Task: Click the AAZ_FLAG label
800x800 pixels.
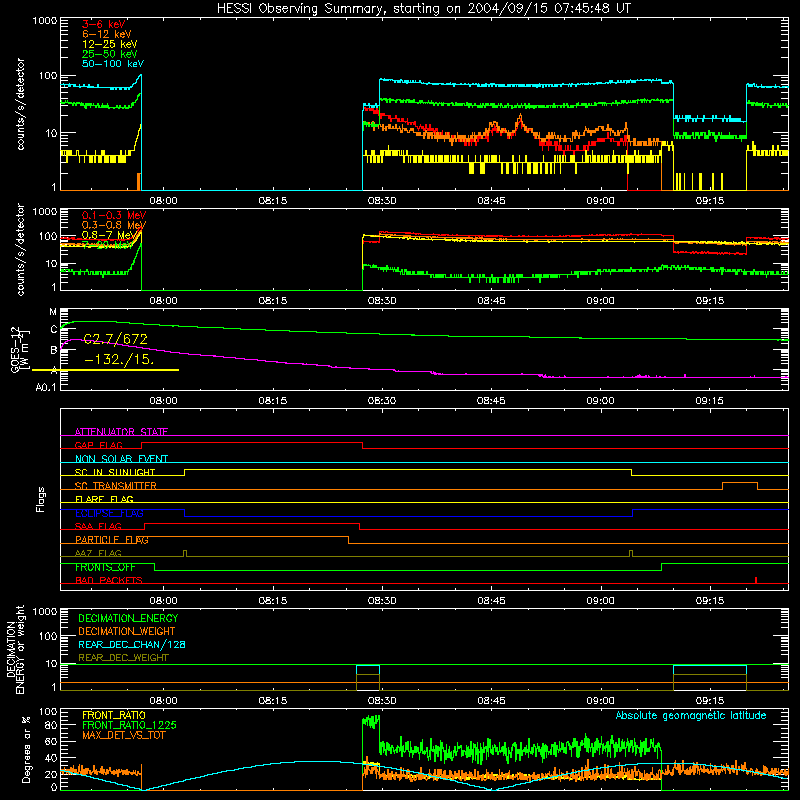Action: tap(98, 553)
